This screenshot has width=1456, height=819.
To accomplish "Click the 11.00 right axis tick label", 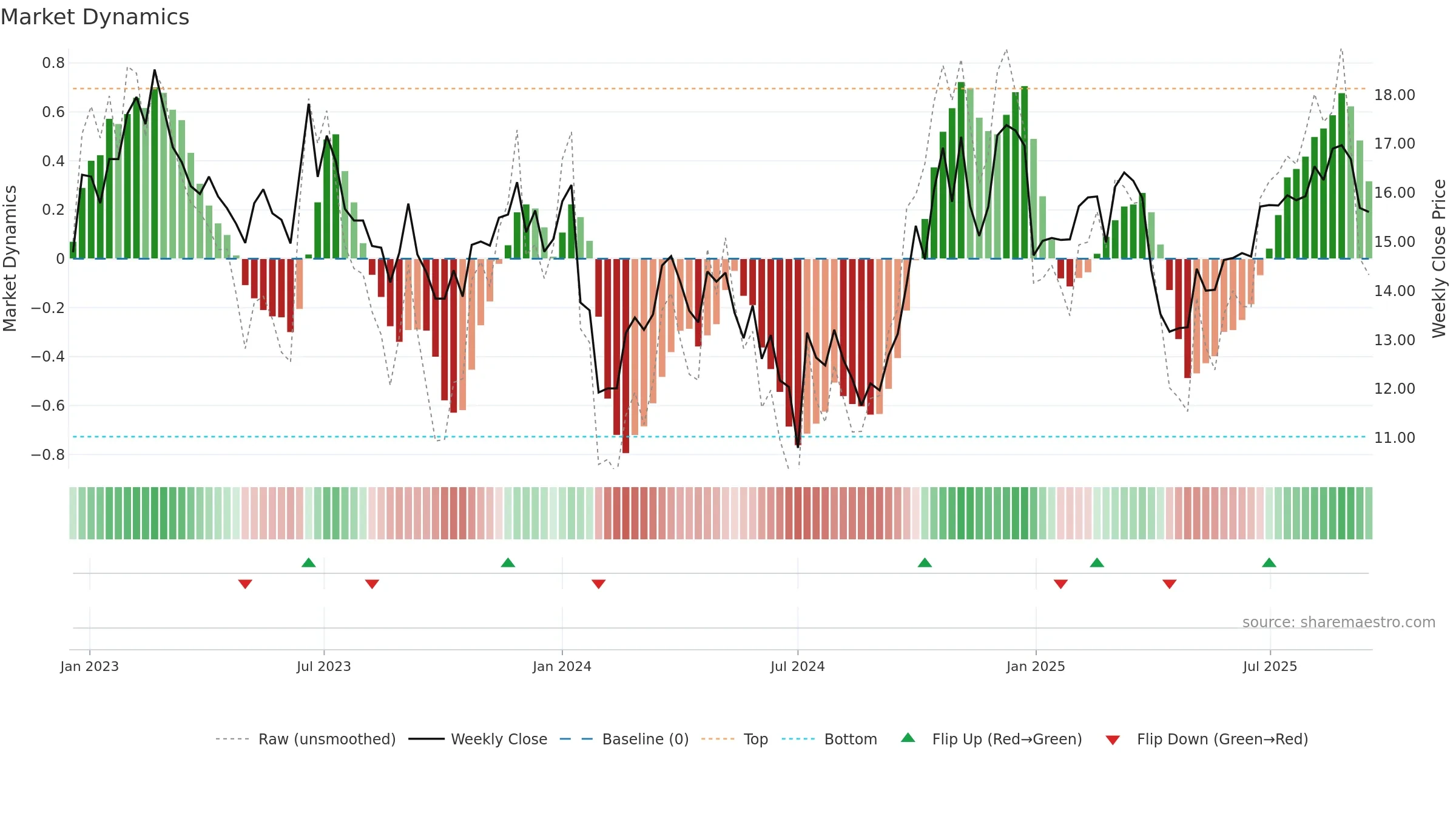I will tap(1395, 438).
